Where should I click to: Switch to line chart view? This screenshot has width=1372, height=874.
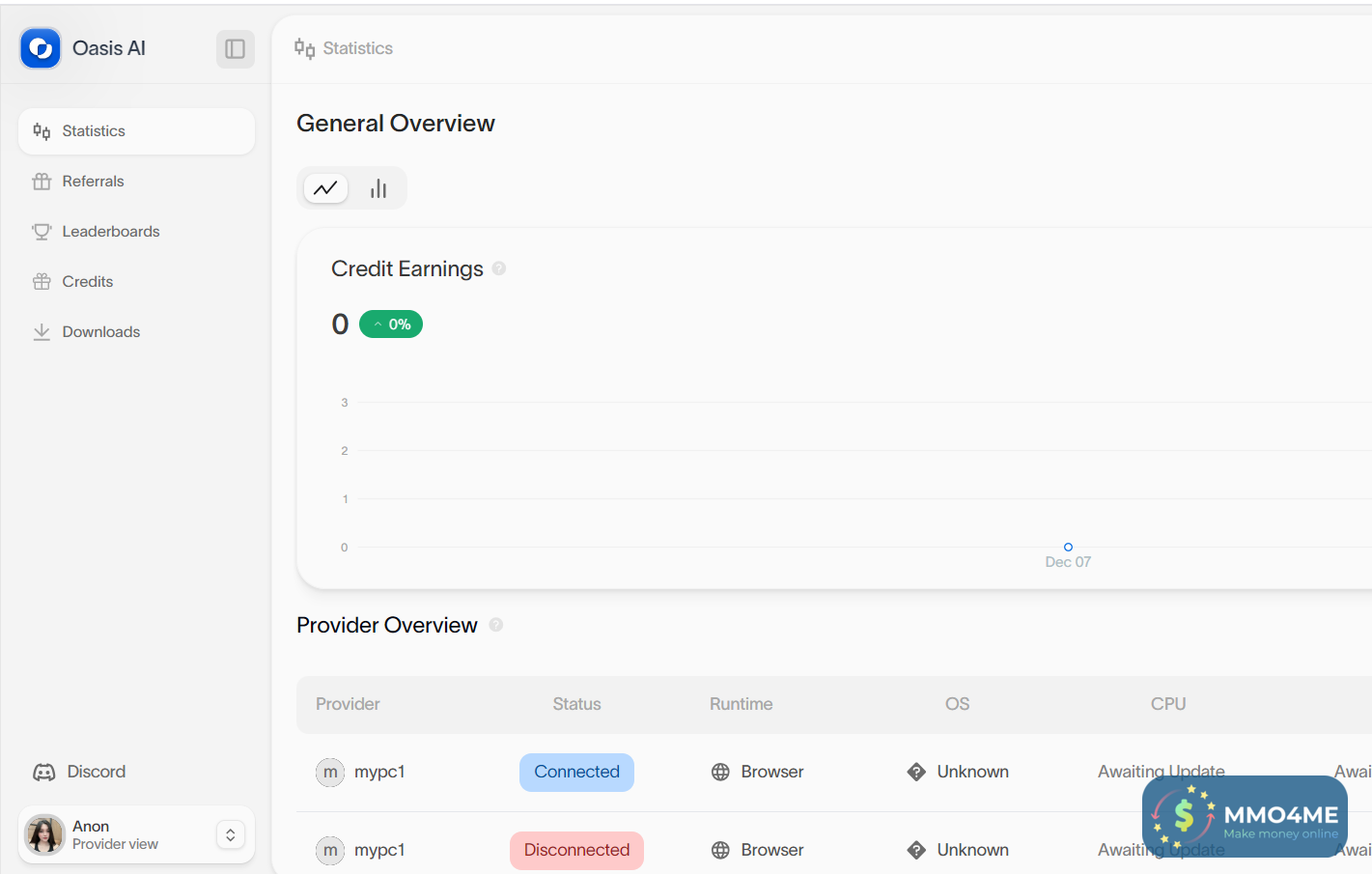click(326, 188)
